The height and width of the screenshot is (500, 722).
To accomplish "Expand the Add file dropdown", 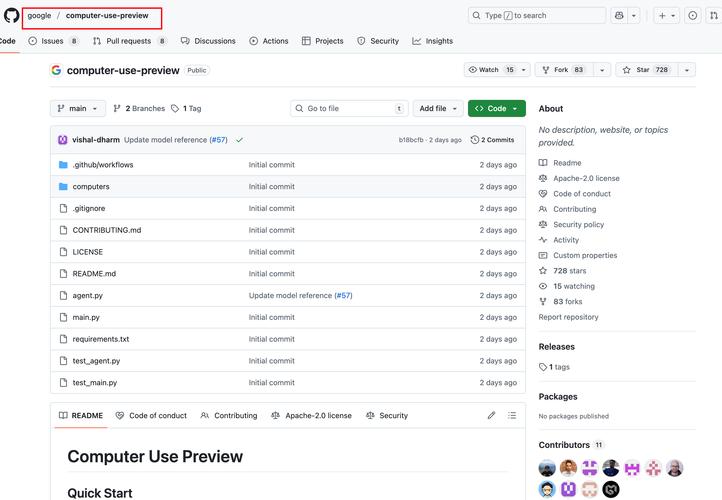I will click(x=438, y=109).
